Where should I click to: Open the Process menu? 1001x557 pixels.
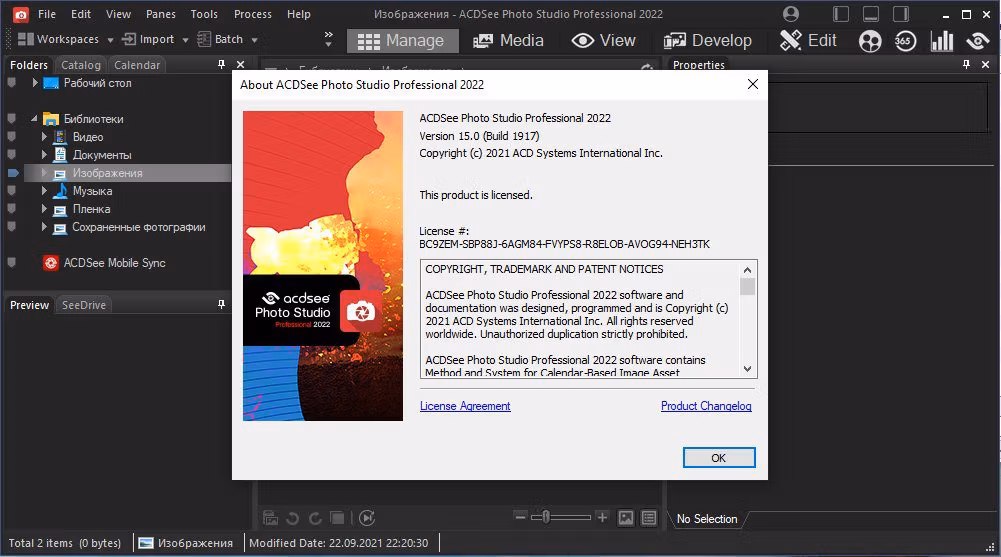252,14
